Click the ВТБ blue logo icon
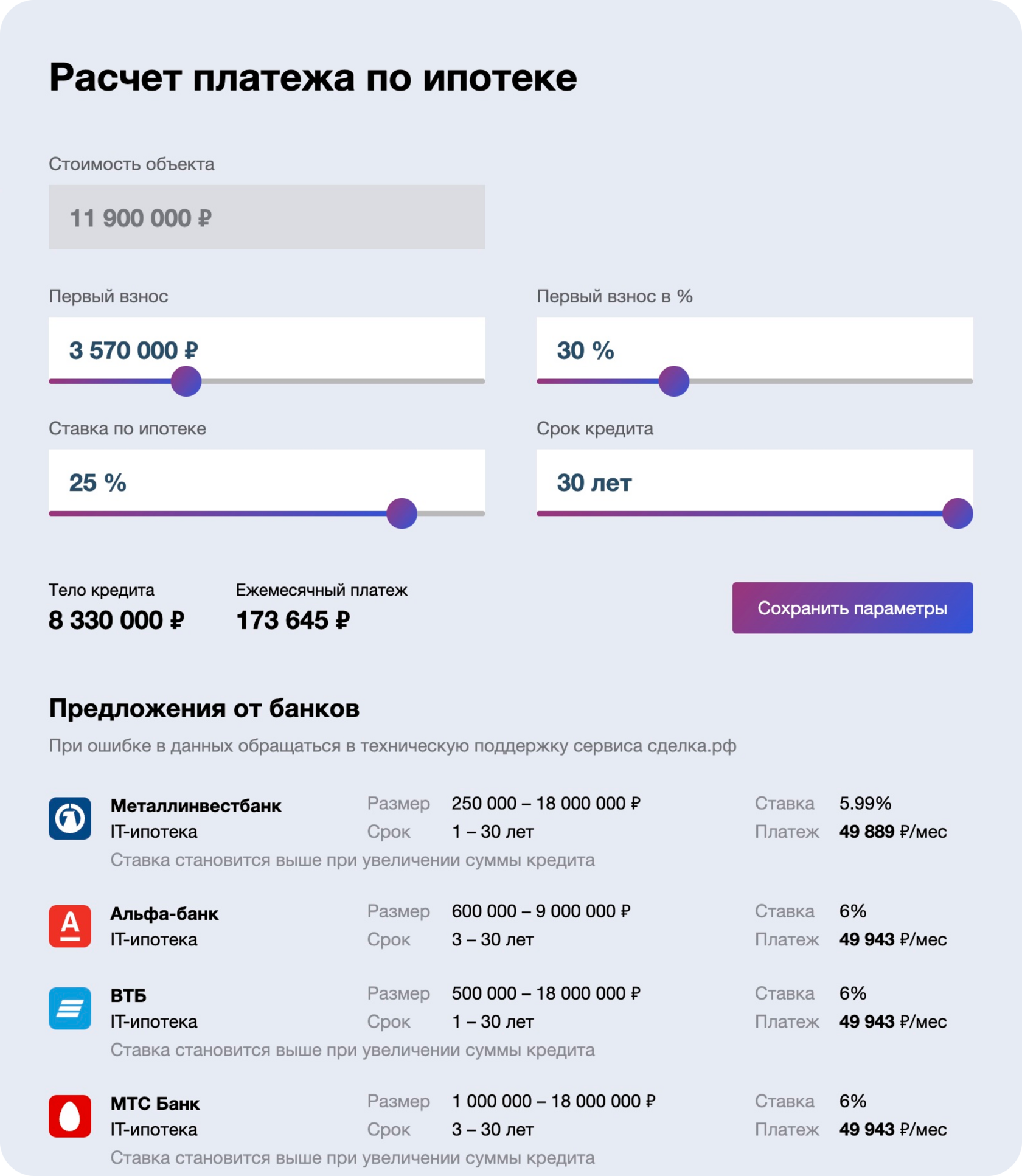 tap(70, 1008)
